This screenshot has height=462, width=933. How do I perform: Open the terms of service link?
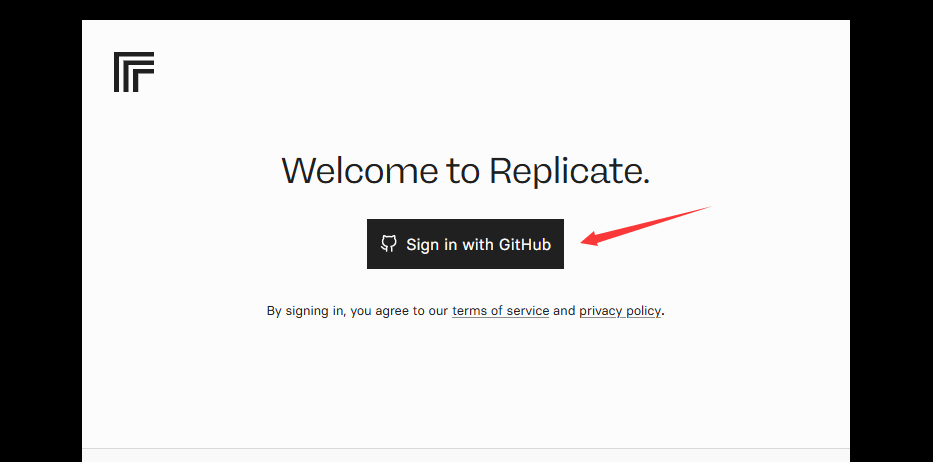(500, 311)
